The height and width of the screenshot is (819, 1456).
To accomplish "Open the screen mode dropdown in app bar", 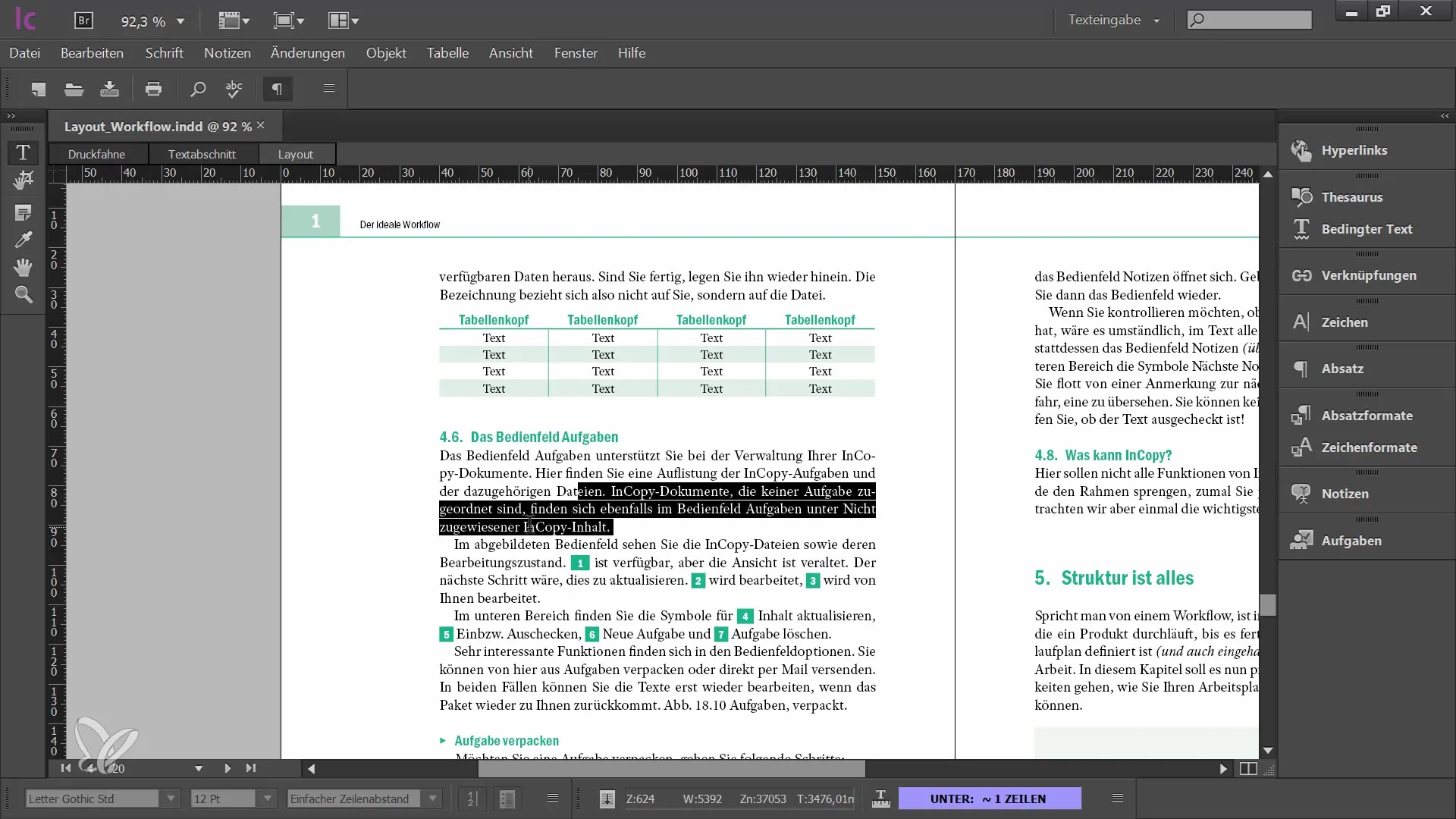I will coord(288,20).
